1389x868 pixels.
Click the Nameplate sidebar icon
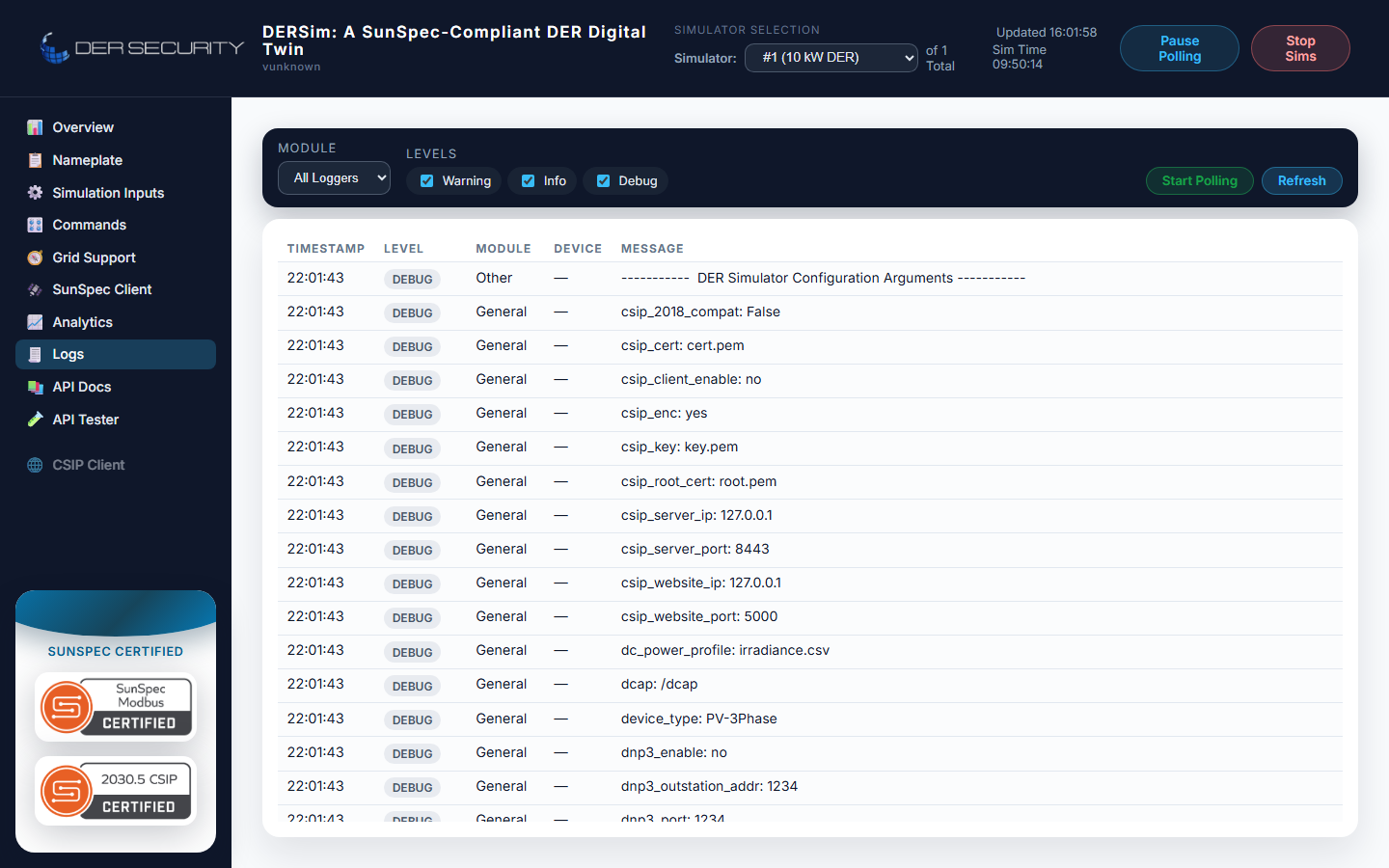click(35, 160)
